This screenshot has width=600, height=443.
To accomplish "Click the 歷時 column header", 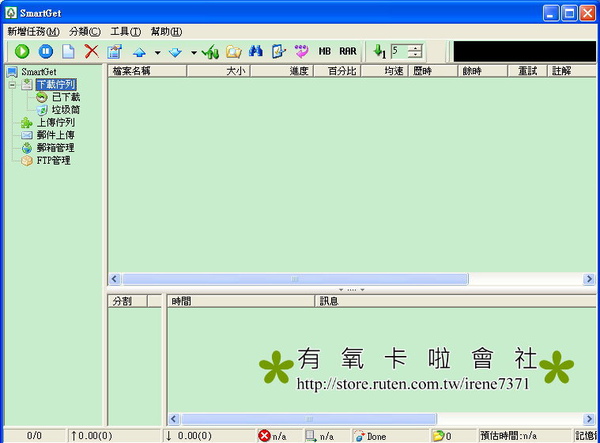I will [433, 71].
